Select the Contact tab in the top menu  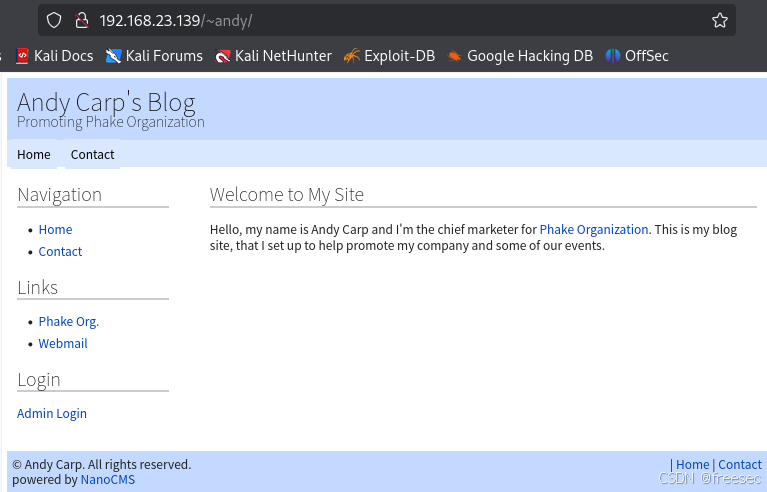point(92,155)
